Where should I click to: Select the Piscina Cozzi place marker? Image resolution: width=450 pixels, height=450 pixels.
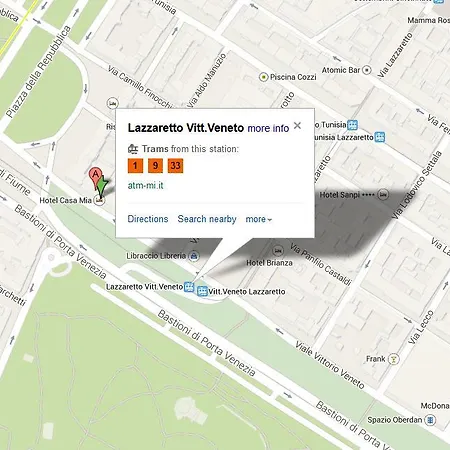click(x=264, y=77)
